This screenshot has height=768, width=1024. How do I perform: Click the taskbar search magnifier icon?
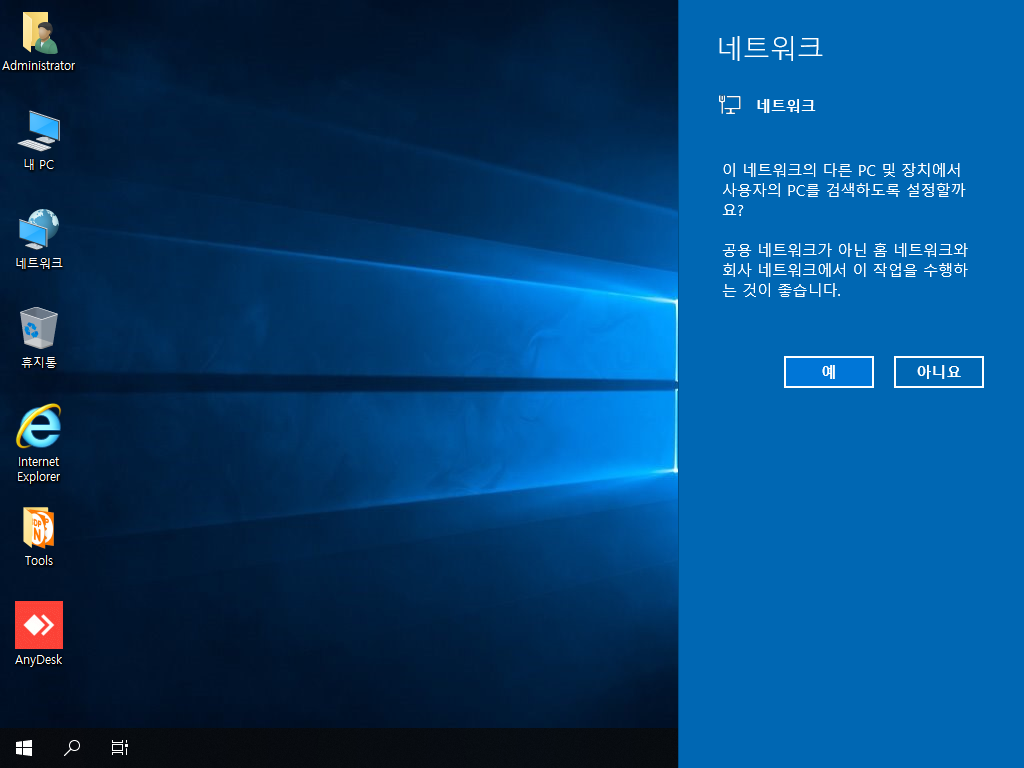(72, 748)
